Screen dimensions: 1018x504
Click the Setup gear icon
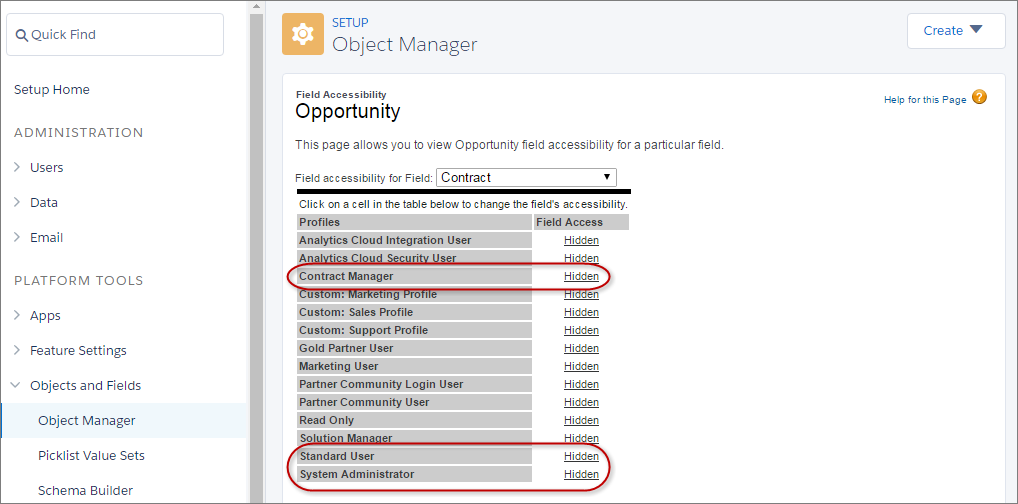[x=303, y=34]
